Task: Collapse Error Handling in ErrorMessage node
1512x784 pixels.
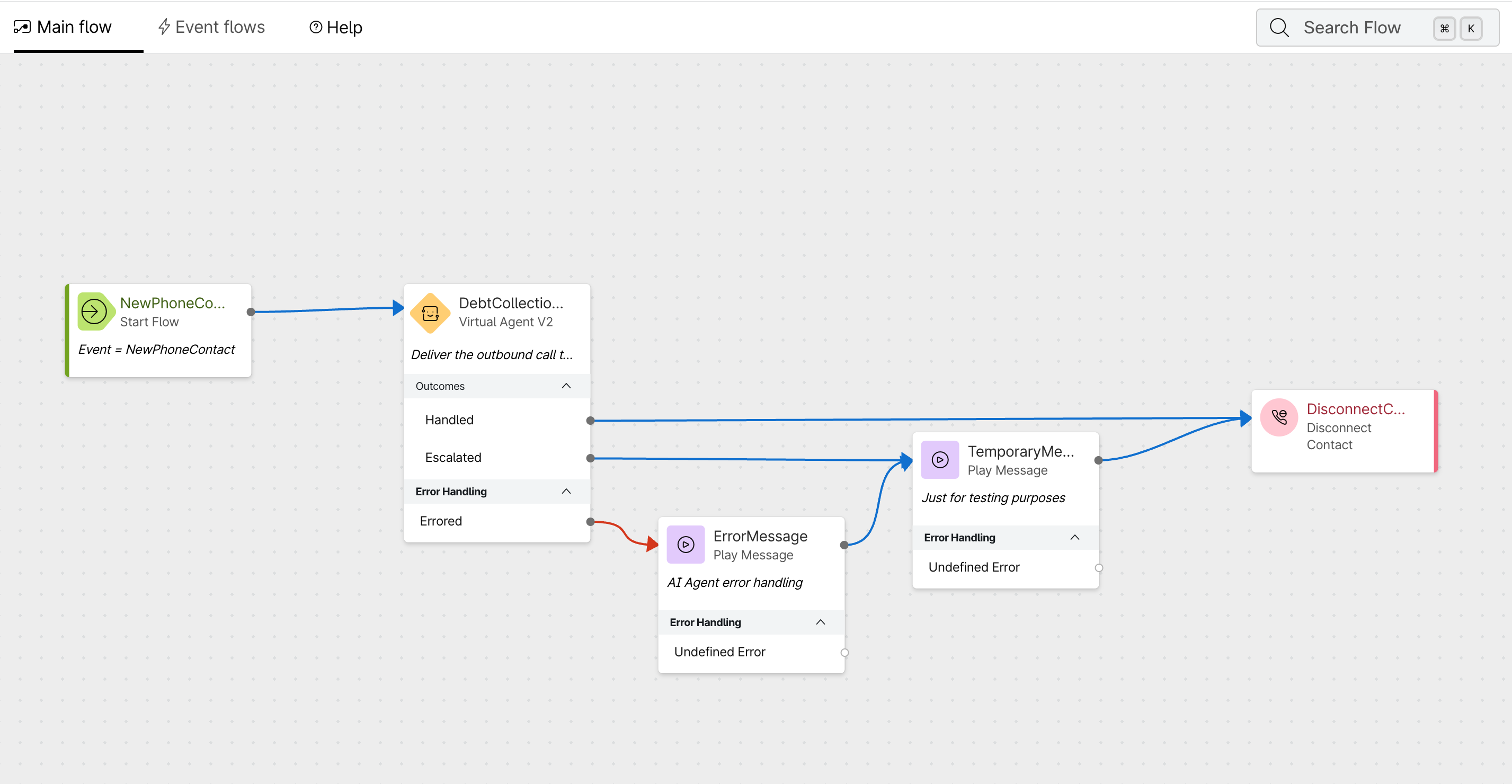Action: pos(820,622)
